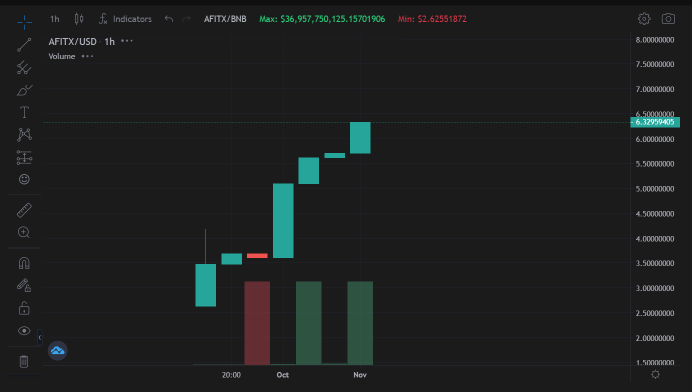Select the text annotation tool
The height and width of the screenshot is (392, 692).
24,112
